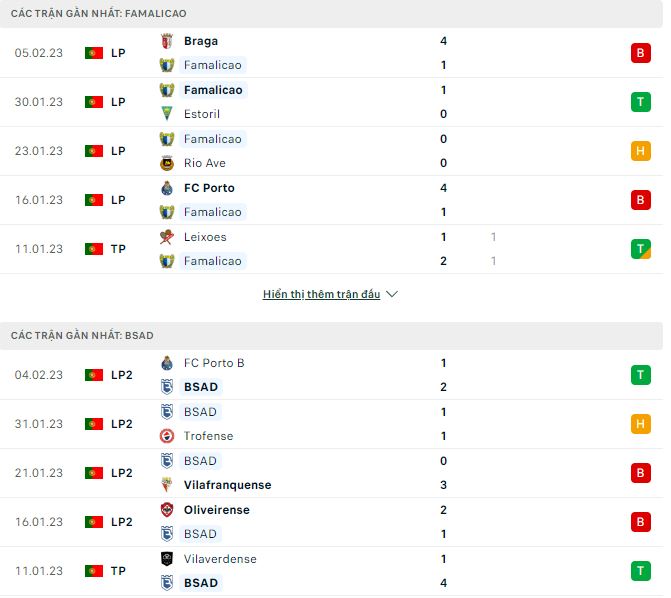
Task: Click the FC Porto B crest icon
Action: (167, 363)
